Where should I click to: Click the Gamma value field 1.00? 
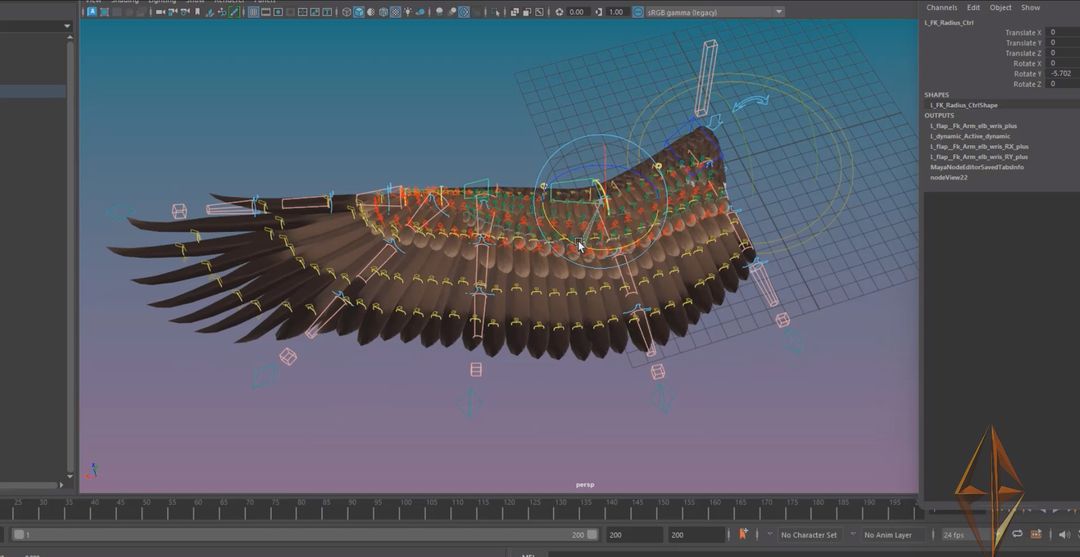tap(616, 12)
